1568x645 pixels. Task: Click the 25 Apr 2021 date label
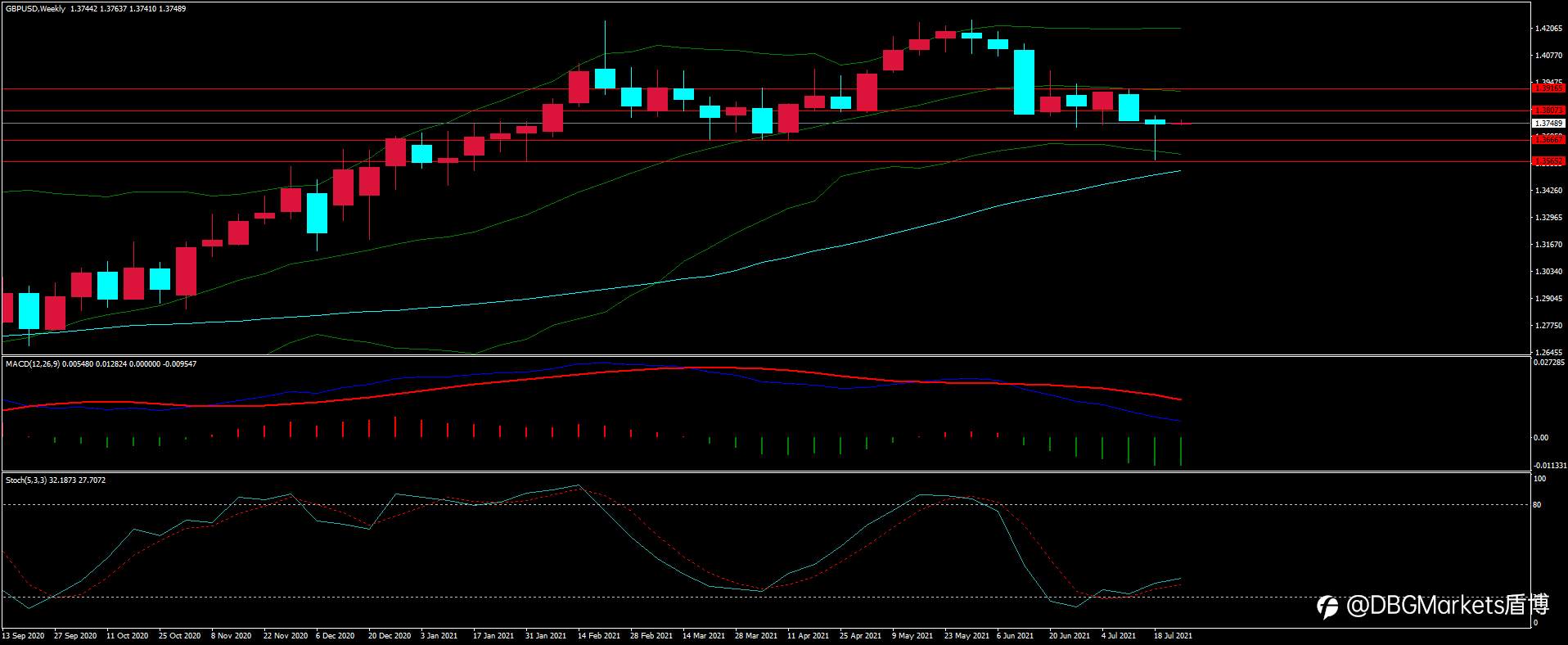tap(861, 636)
